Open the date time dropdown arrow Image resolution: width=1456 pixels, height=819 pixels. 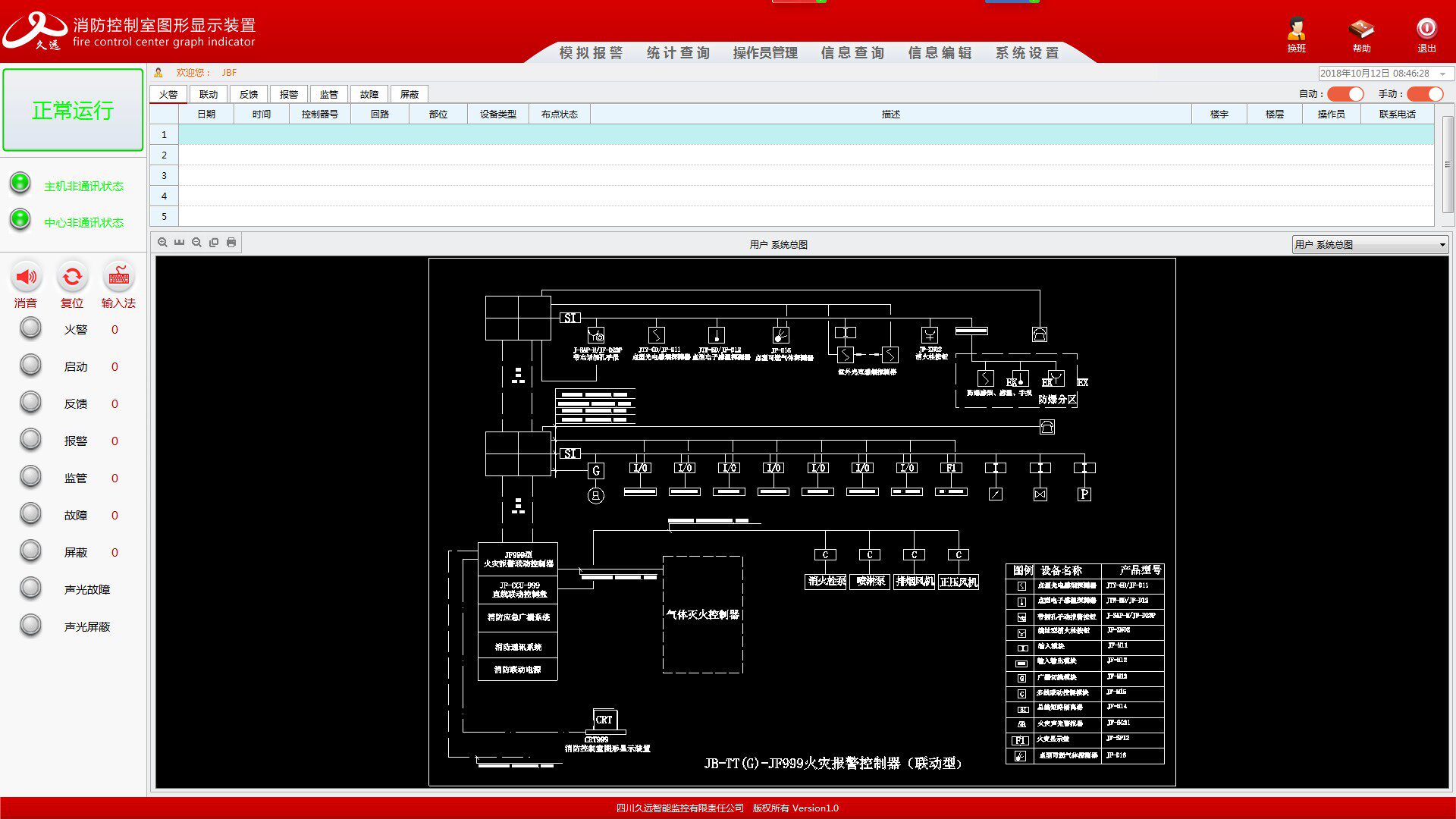1442,74
